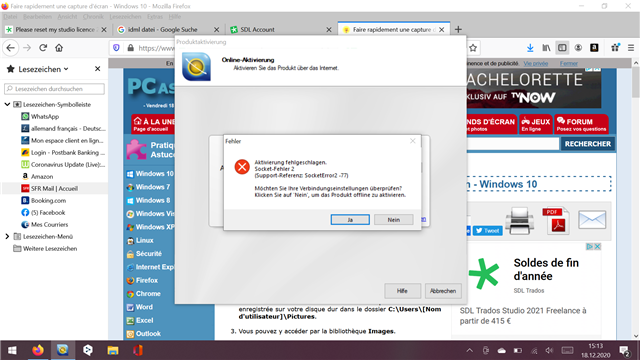Open File Explorer from the taskbar
This screenshot has height=360, width=640.
coord(113,350)
